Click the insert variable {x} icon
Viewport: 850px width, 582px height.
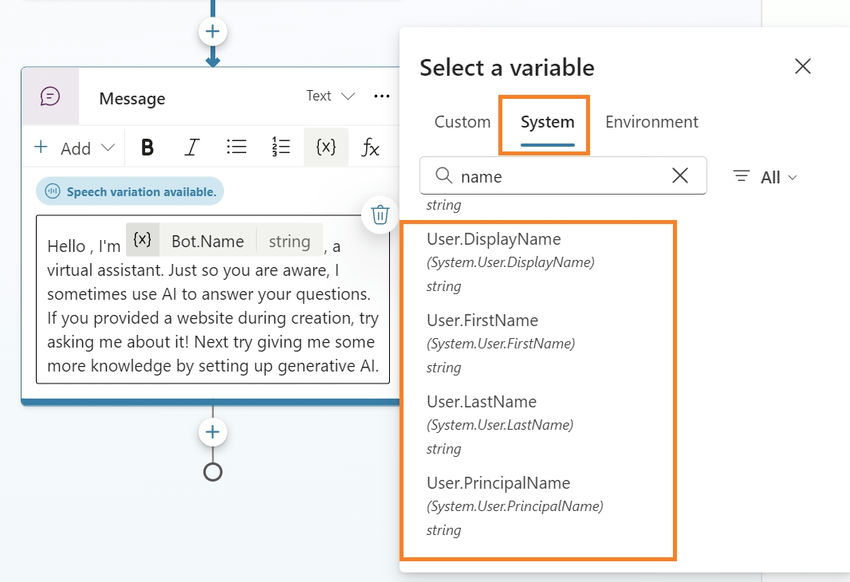pyautogui.click(x=326, y=147)
